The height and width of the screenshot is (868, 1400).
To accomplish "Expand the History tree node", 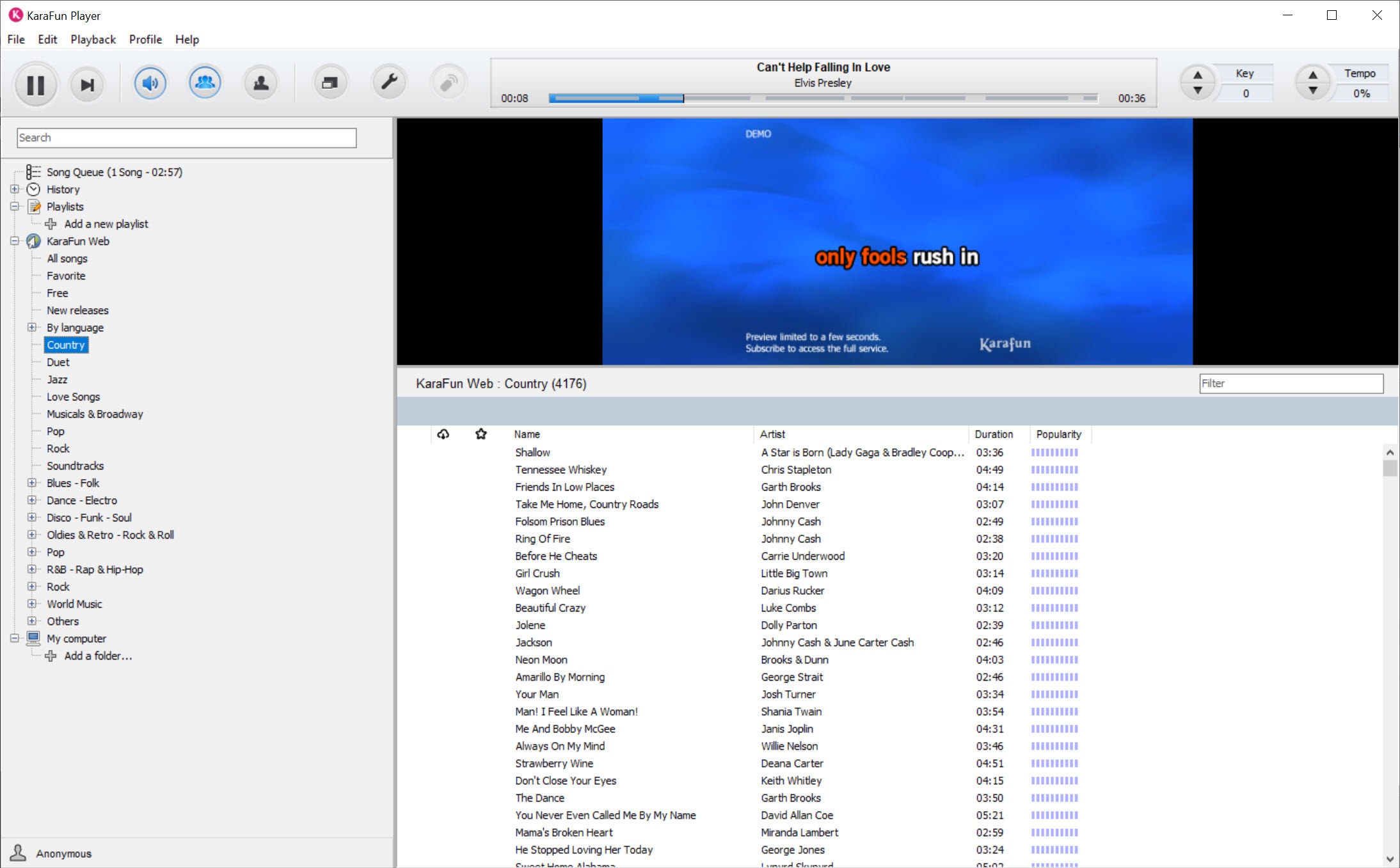I will coord(15,189).
